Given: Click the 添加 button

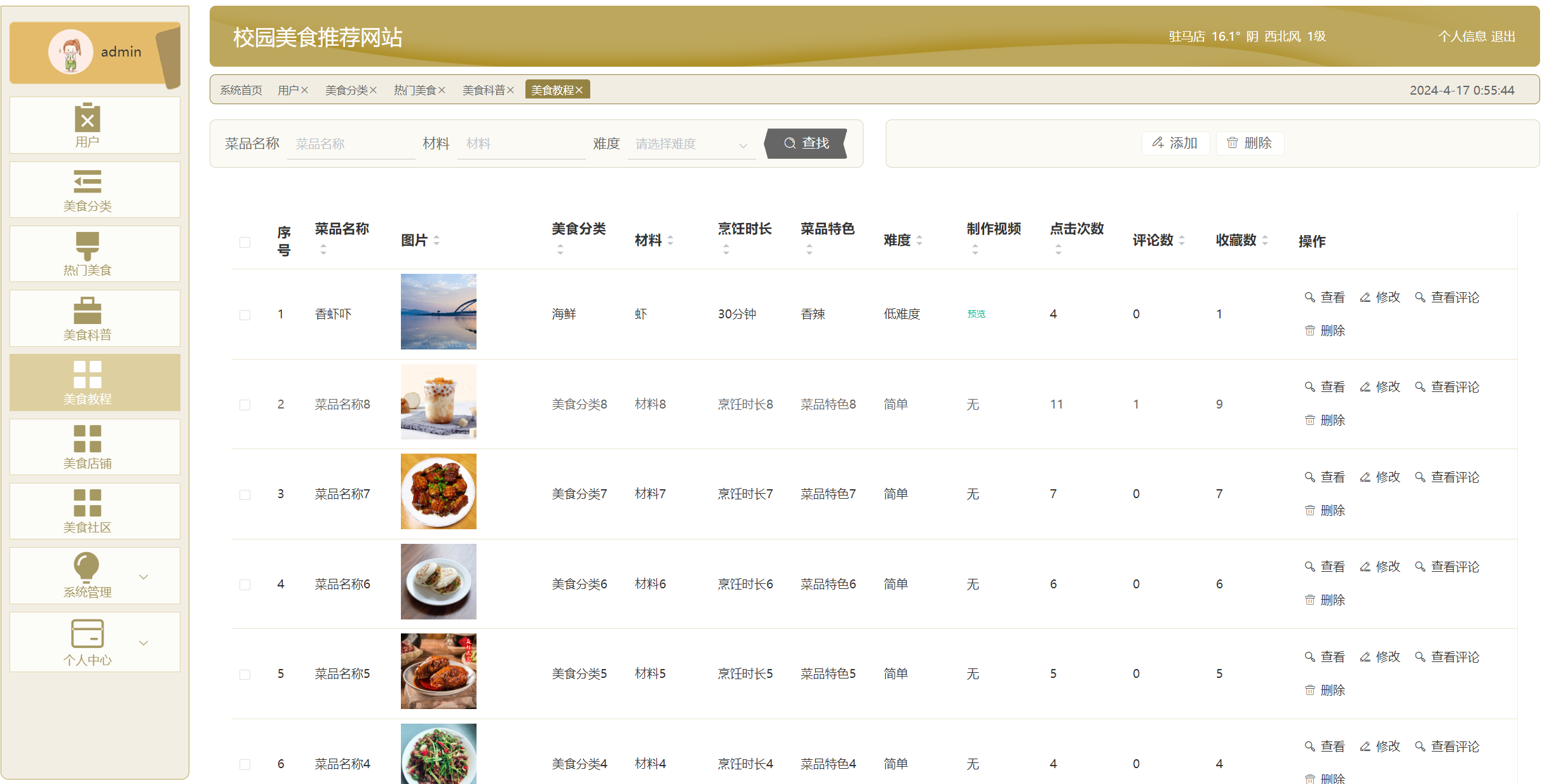Looking at the screenshot, I should tap(1176, 143).
